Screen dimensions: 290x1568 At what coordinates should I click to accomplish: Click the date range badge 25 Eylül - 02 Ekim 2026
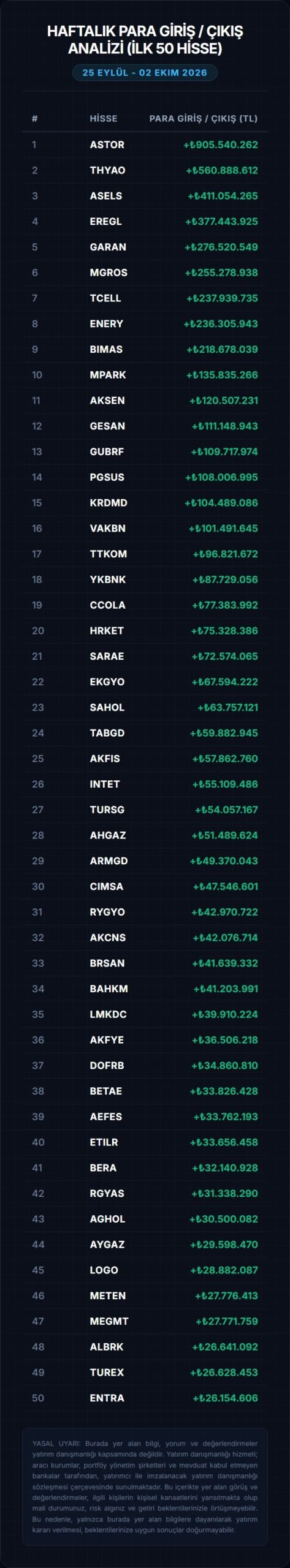pos(145,72)
